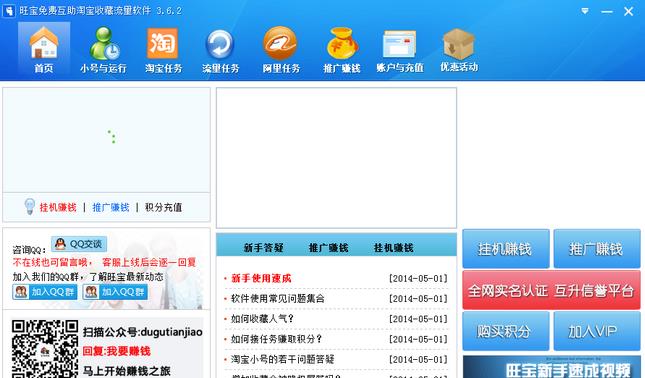Click the 加入VIP button
Viewport: 645px width, 378px height.
(x=597, y=331)
